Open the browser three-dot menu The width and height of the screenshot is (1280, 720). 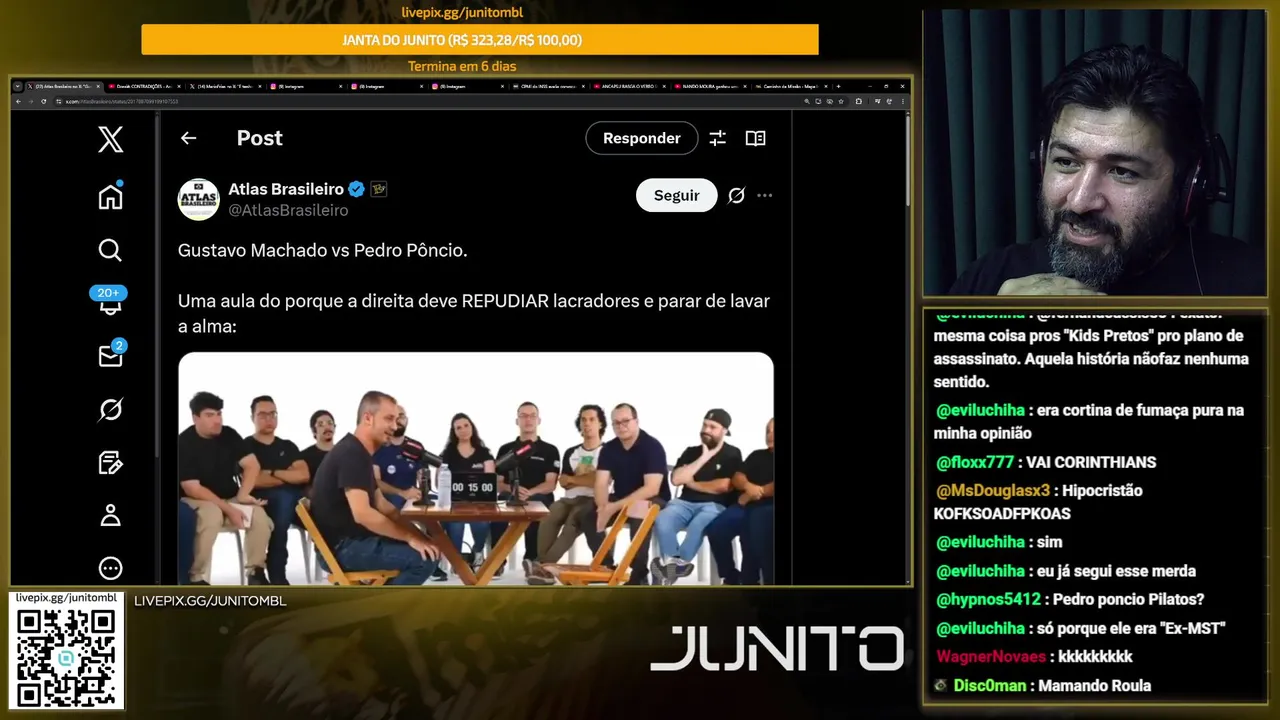[x=903, y=101]
